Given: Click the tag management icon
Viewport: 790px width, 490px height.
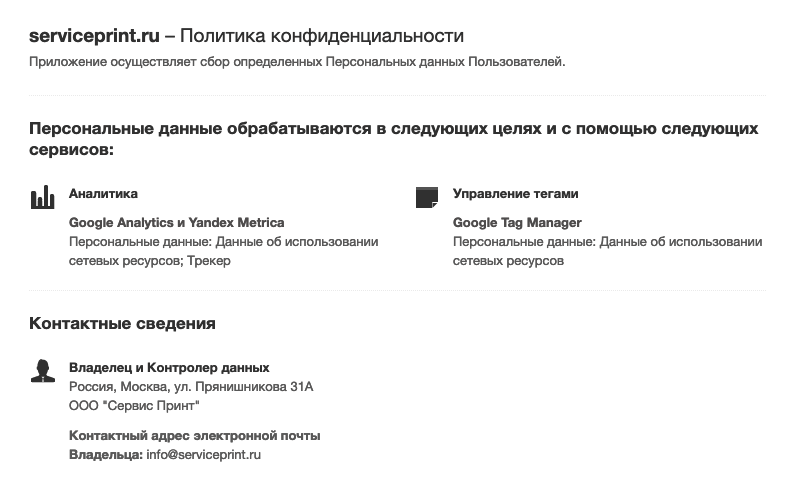Looking at the screenshot, I should 427,197.
